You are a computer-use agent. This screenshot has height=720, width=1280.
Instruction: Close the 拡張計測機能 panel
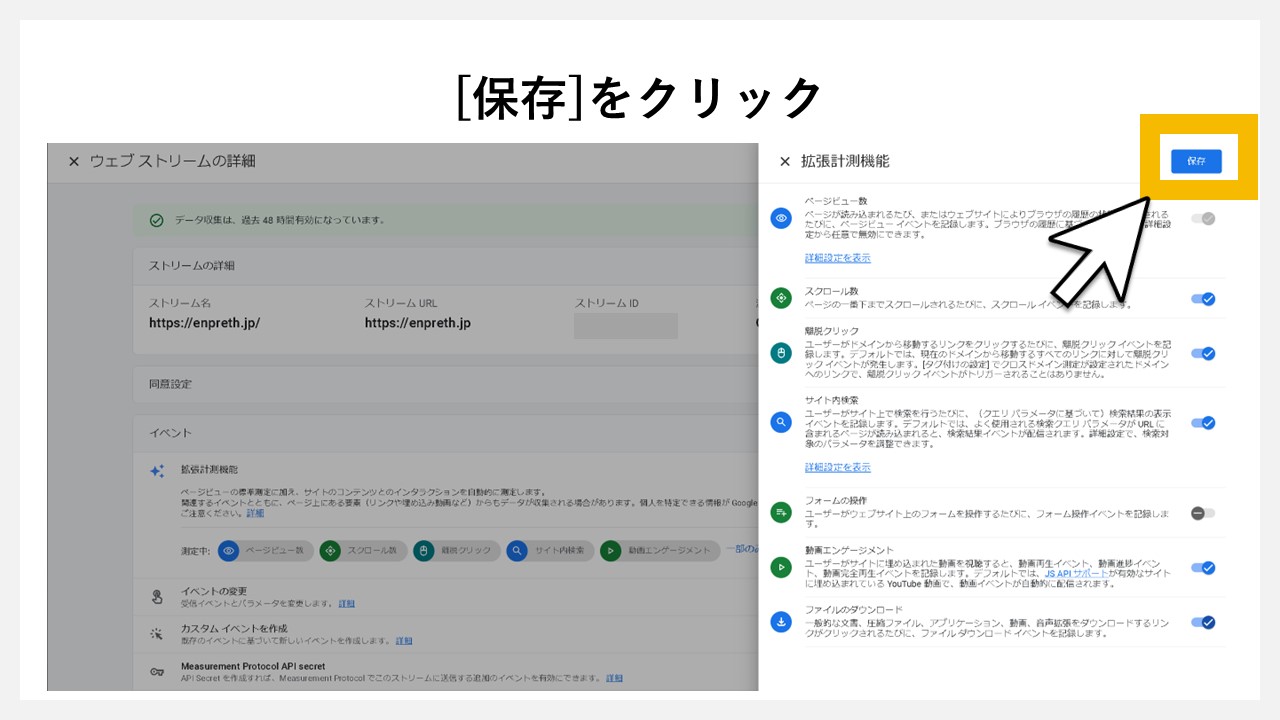(x=783, y=160)
